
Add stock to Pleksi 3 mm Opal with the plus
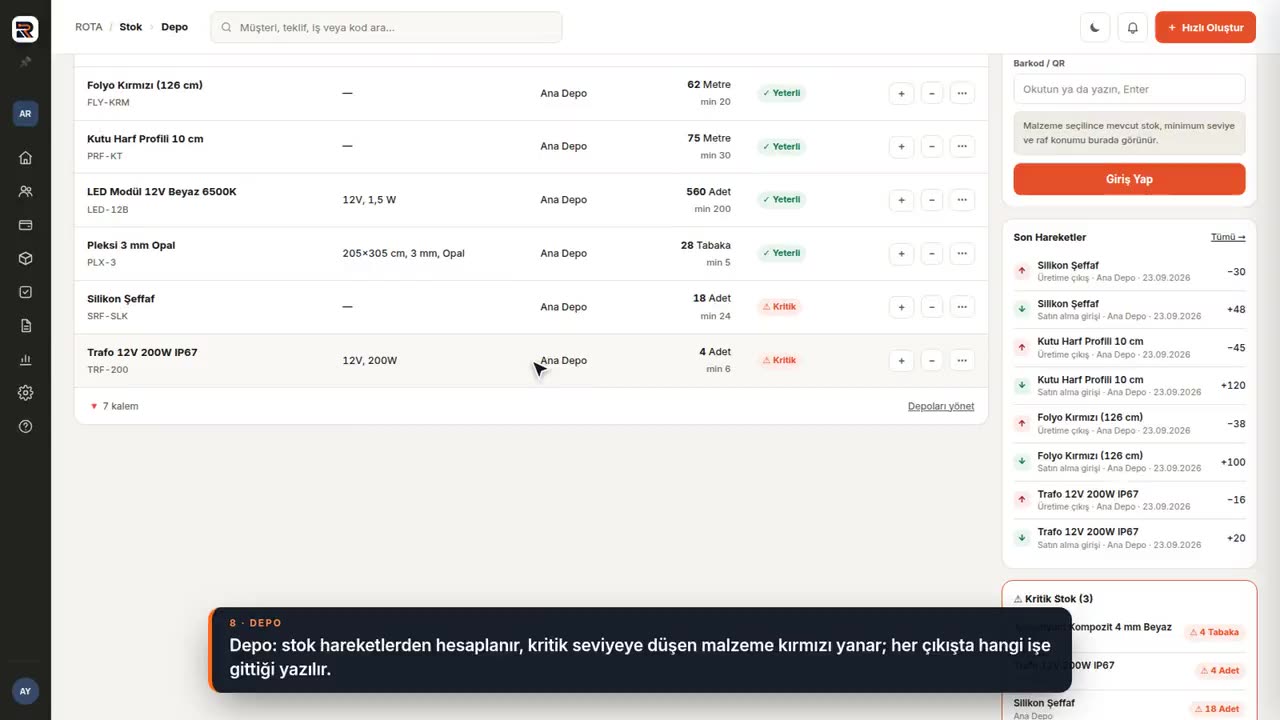pyautogui.click(x=901, y=253)
